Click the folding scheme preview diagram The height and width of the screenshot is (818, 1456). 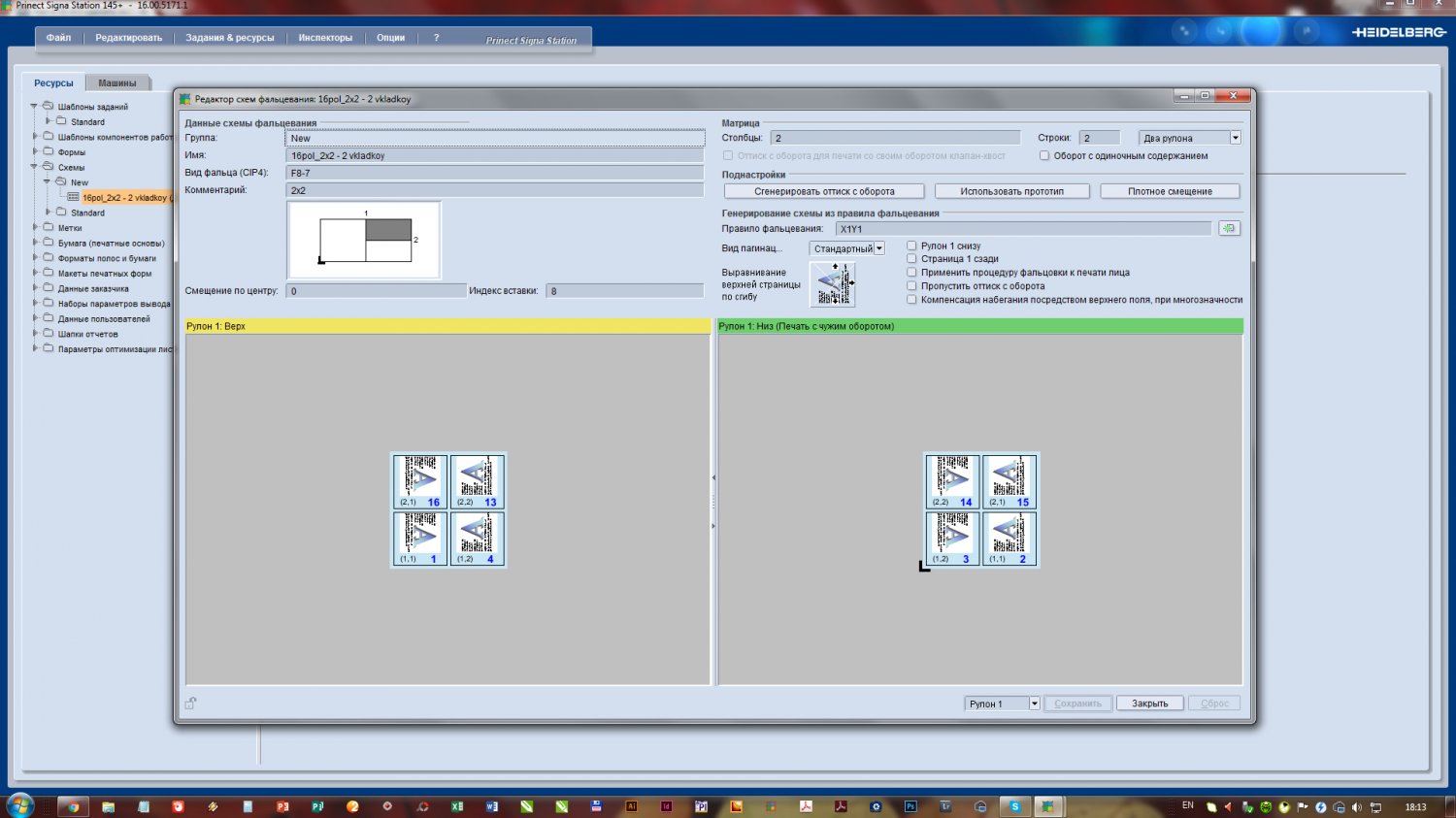pyautogui.click(x=364, y=240)
